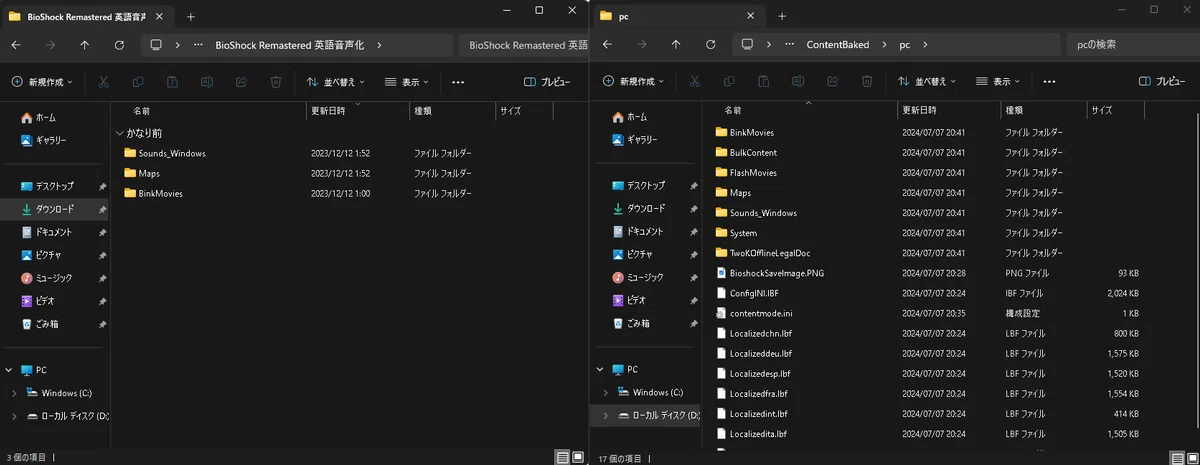Screen dimensions: 1200x465
Task: Add a new tab in the right pc window
Action: [781, 16]
